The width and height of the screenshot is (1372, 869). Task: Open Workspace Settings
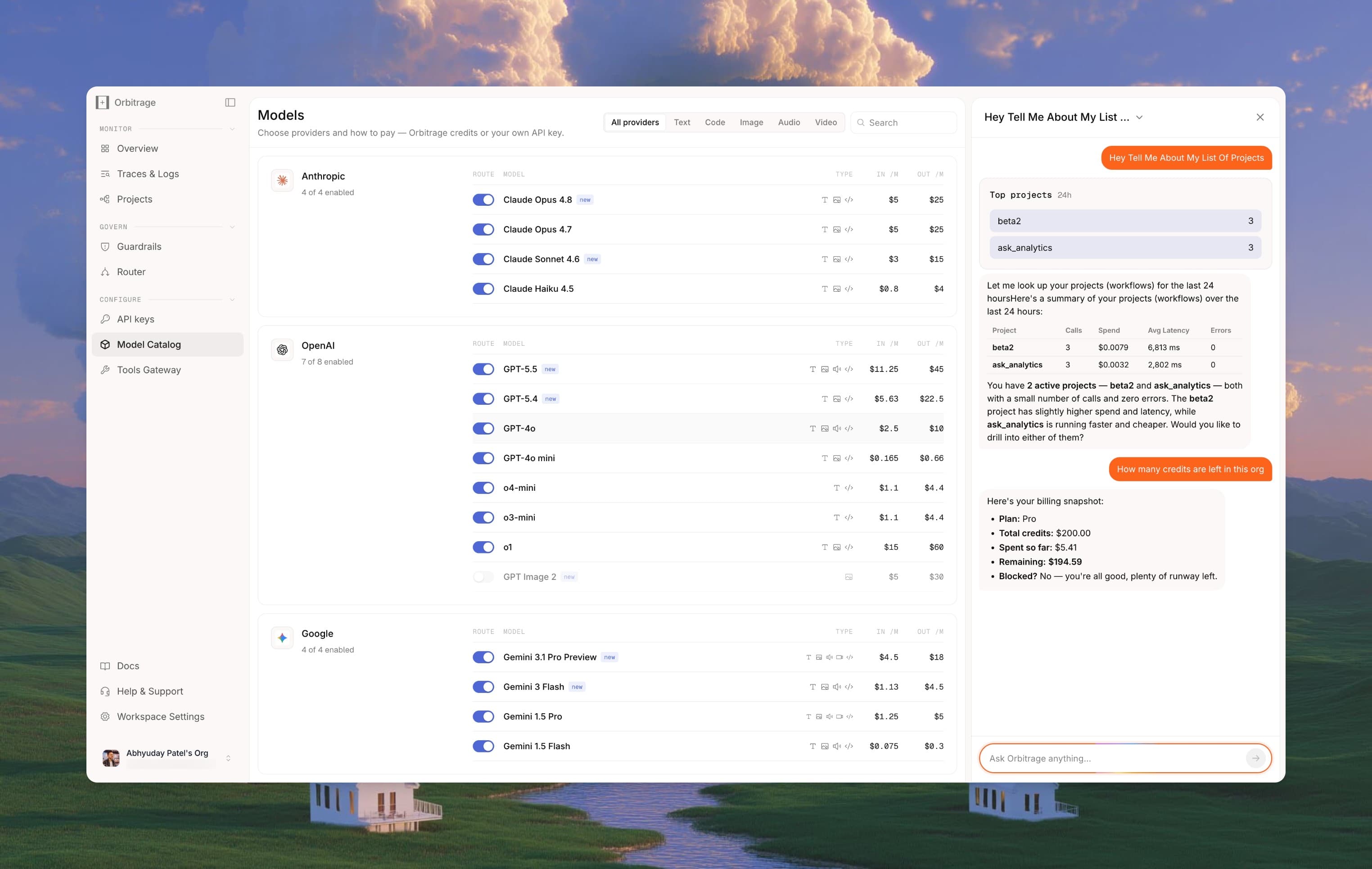pos(167,717)
